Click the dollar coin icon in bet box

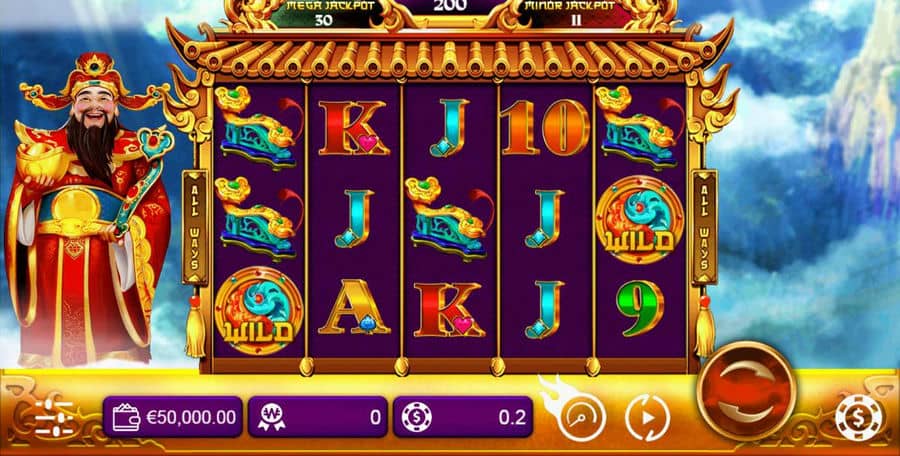click(416, 417)
